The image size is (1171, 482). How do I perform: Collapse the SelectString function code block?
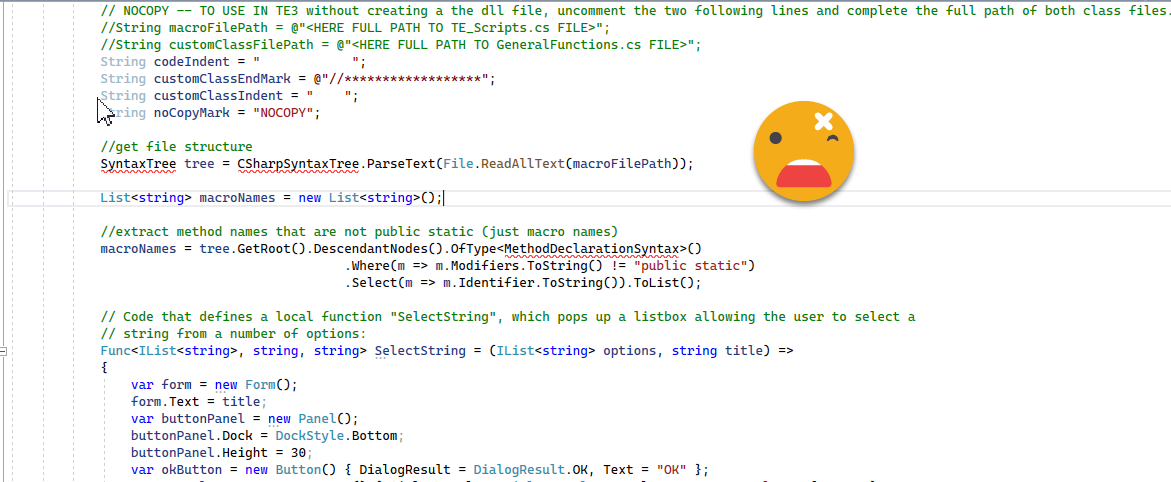pos(4,351)
